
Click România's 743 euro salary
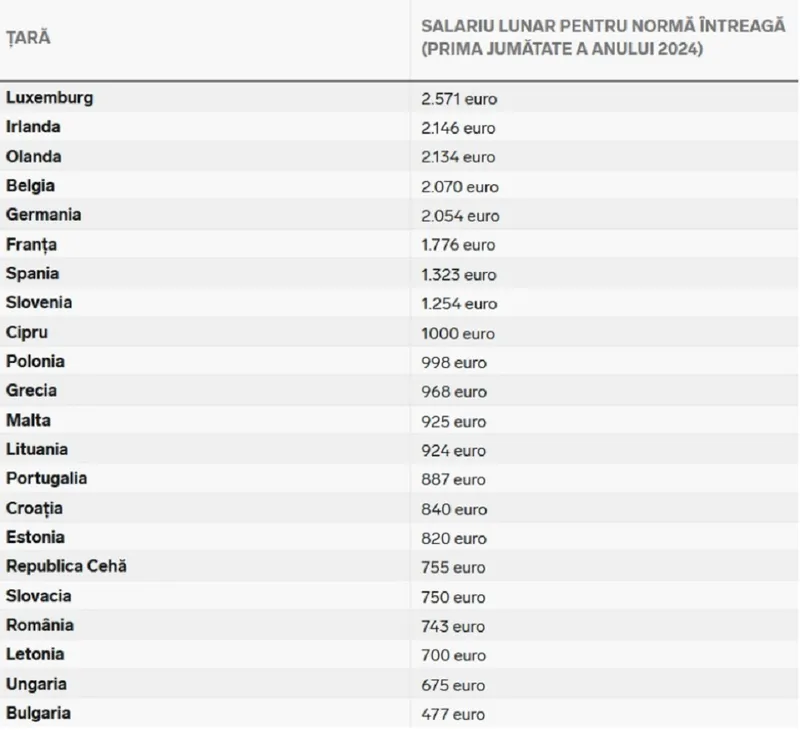point(454,625)
